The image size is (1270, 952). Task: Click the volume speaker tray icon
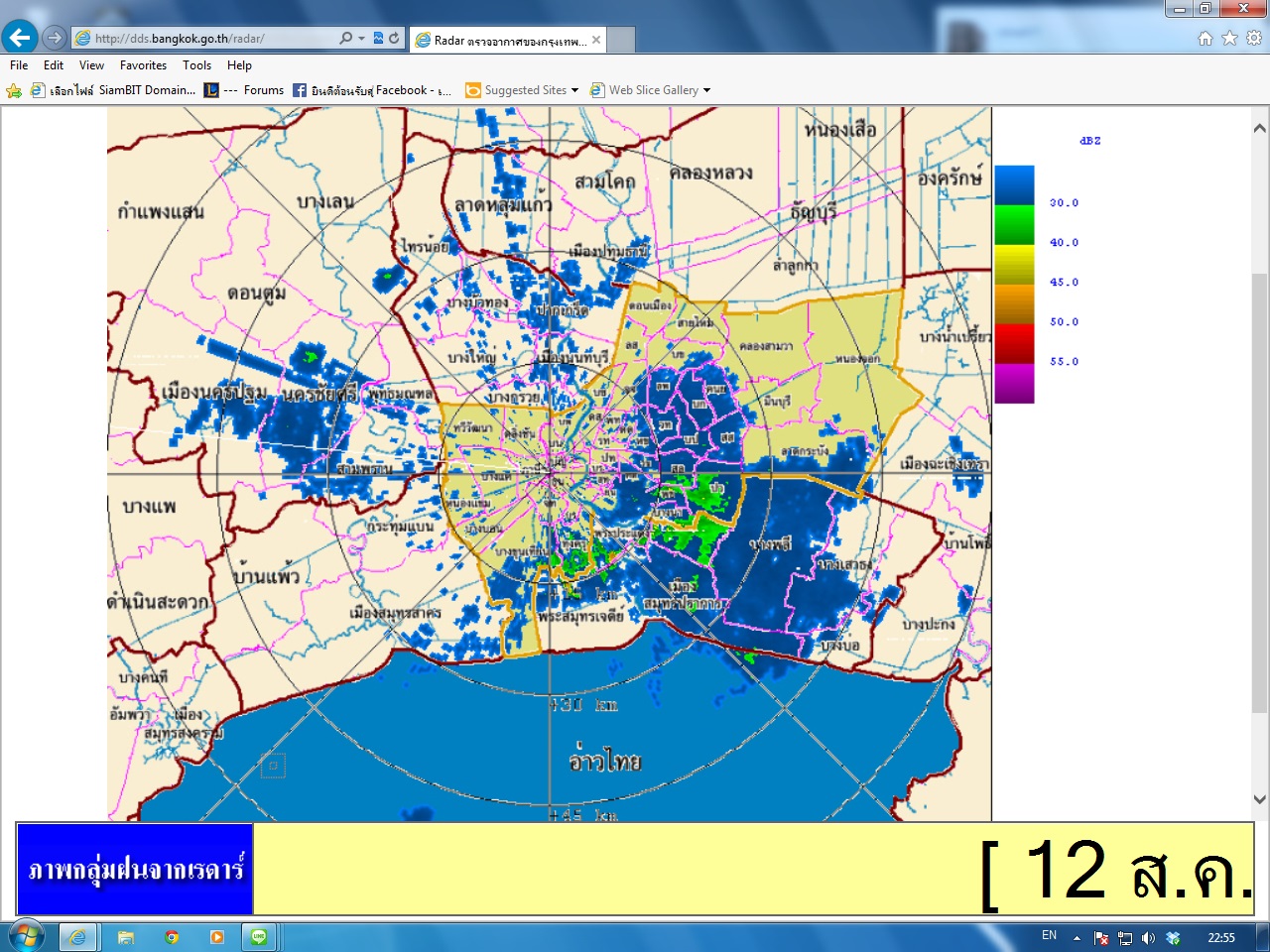click(x=1148, y=938)
